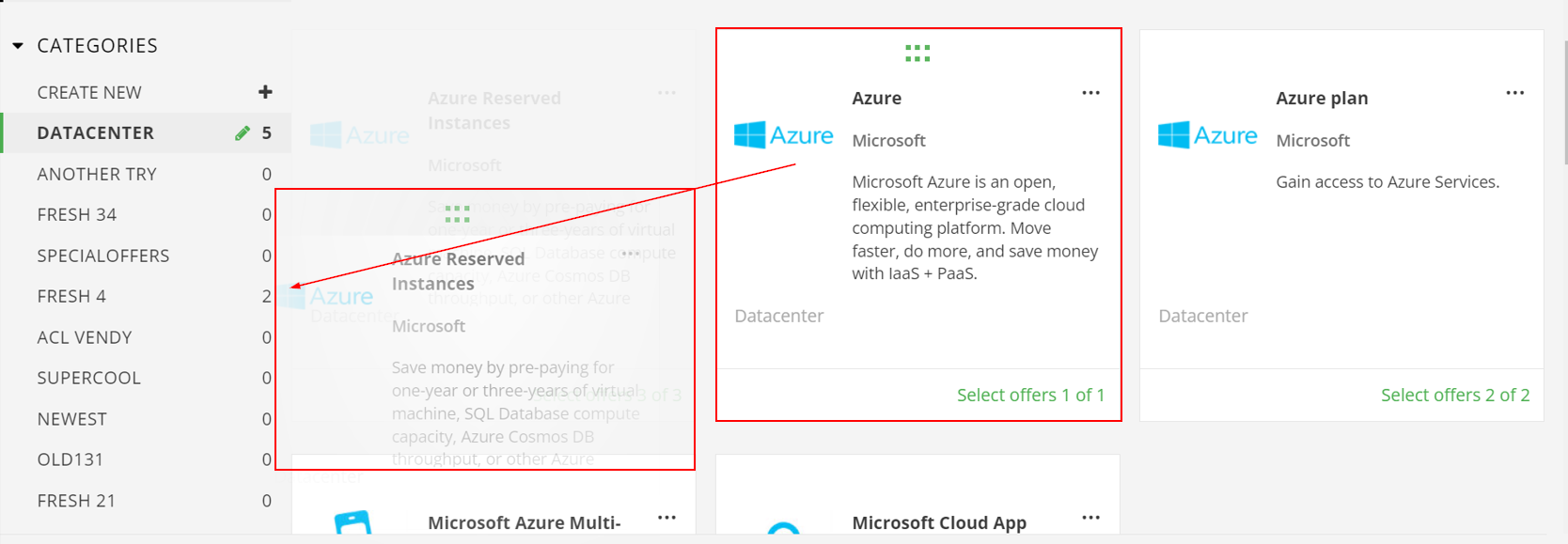Select the ACL Vendy category

coord(146,337)
